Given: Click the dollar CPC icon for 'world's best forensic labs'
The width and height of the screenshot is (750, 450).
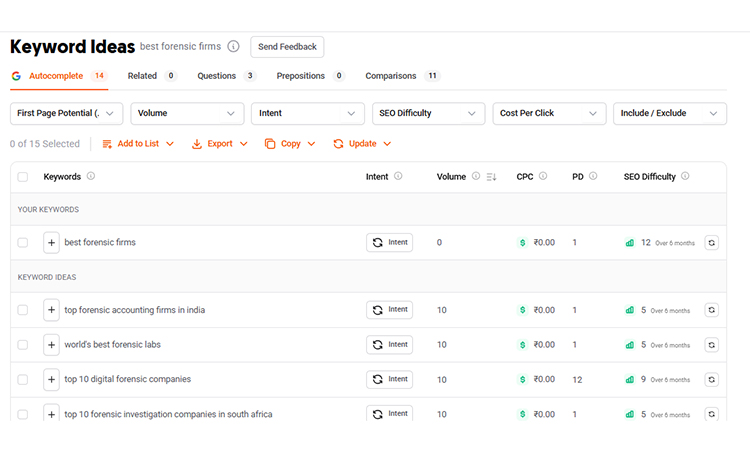Looking at the screenshot, I should coord(522,345).
